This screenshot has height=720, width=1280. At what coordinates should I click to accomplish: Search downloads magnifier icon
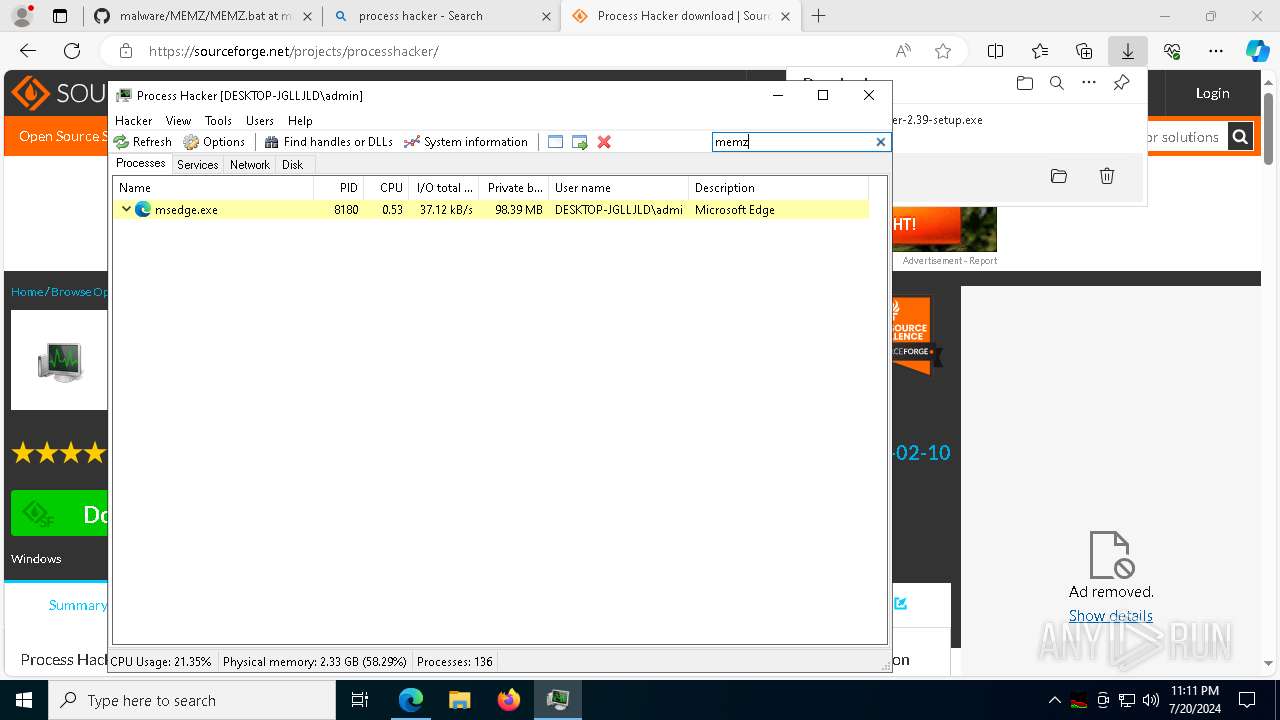1056,83
